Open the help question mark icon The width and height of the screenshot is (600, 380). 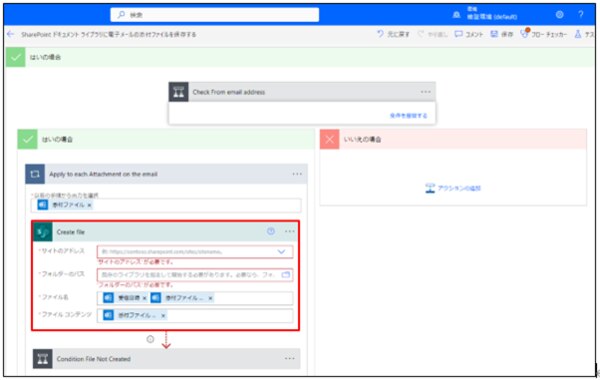(580, 15)
